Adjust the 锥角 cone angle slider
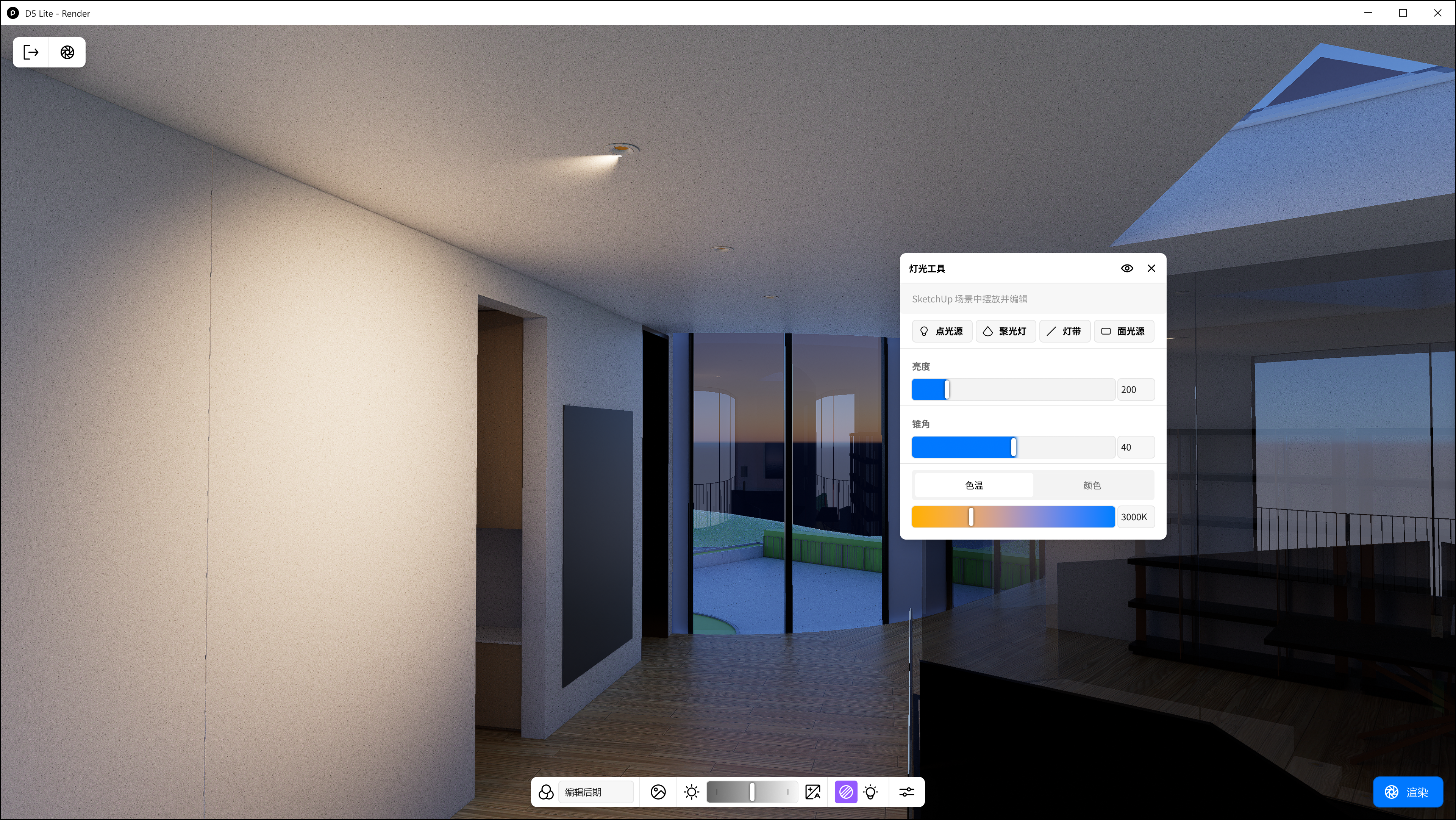 1013,447
